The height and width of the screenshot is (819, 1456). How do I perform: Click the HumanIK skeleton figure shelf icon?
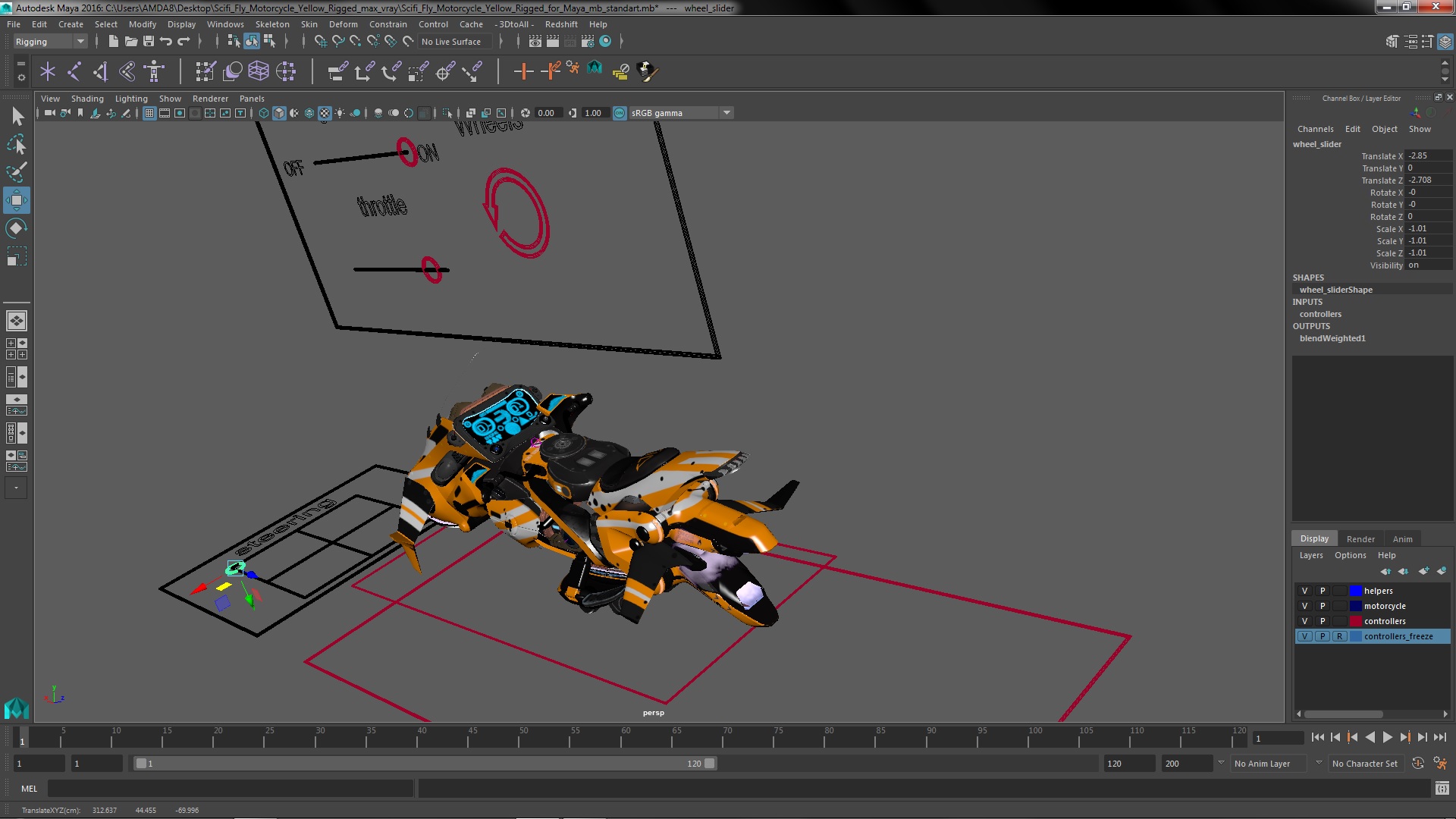coord(154,72)
